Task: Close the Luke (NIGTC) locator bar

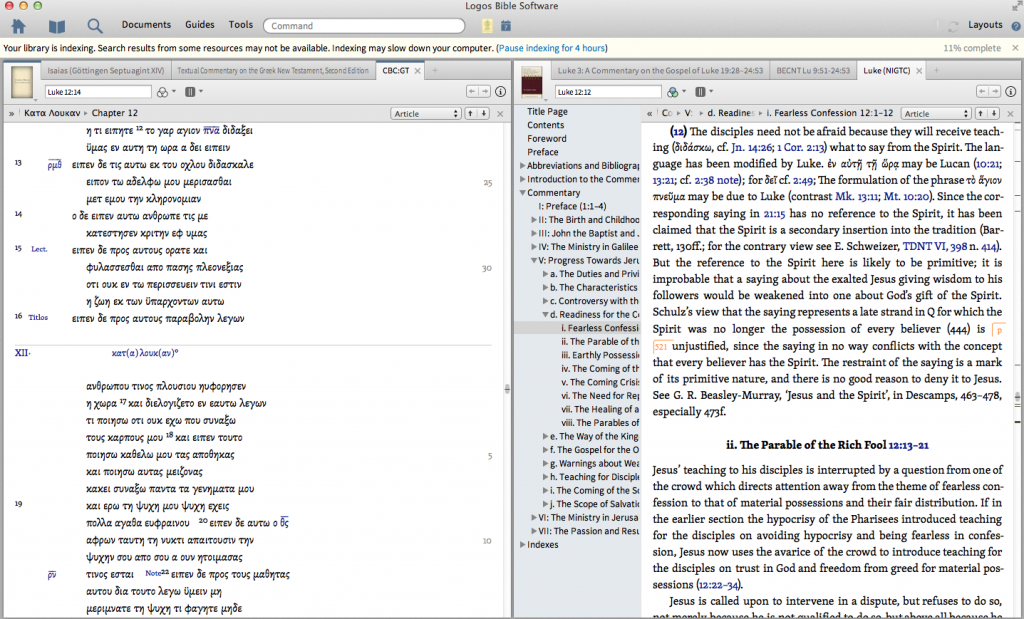Action: (x=1010, y=114)
